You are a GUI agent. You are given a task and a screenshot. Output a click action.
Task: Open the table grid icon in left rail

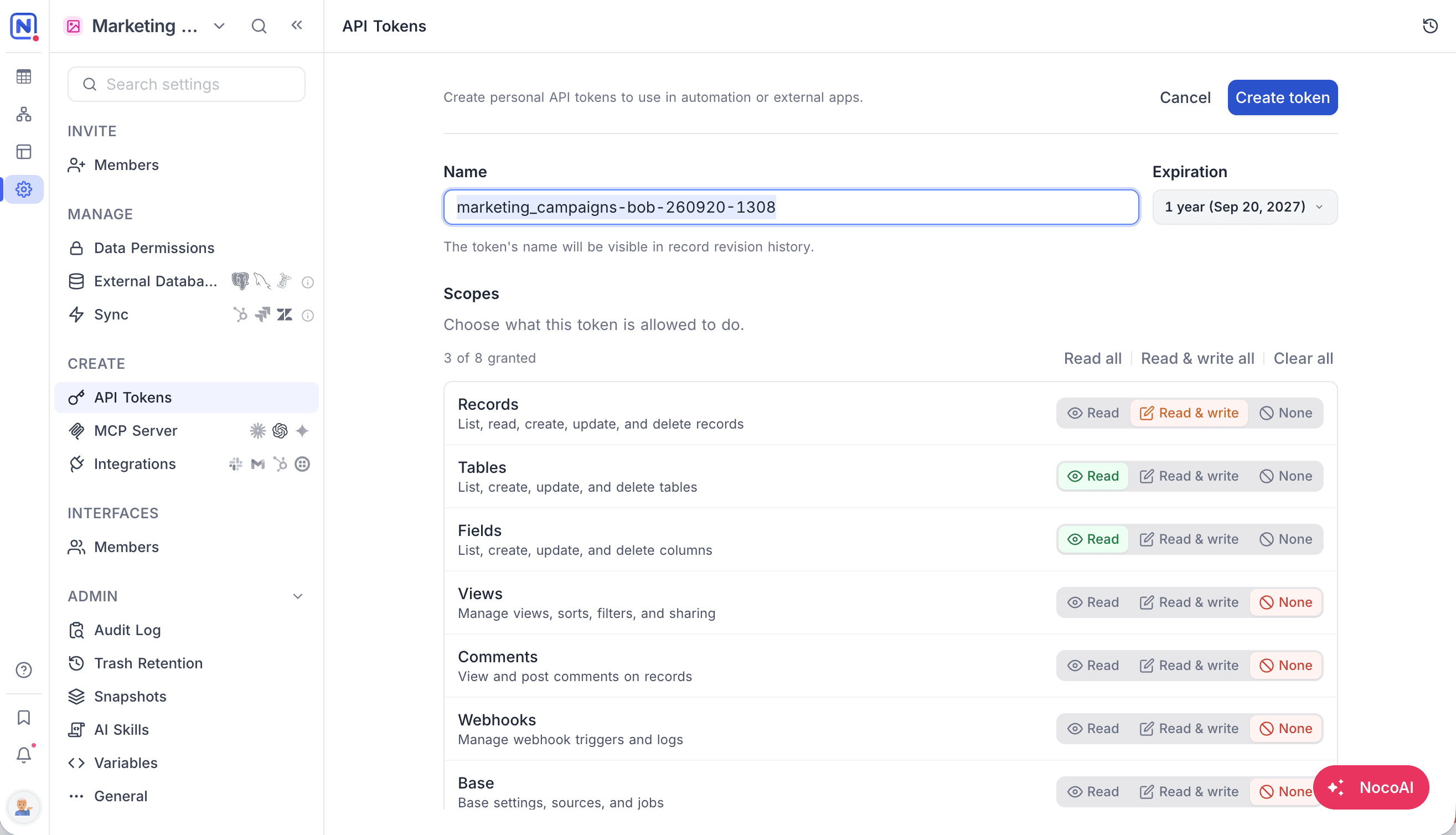(23, 76)
